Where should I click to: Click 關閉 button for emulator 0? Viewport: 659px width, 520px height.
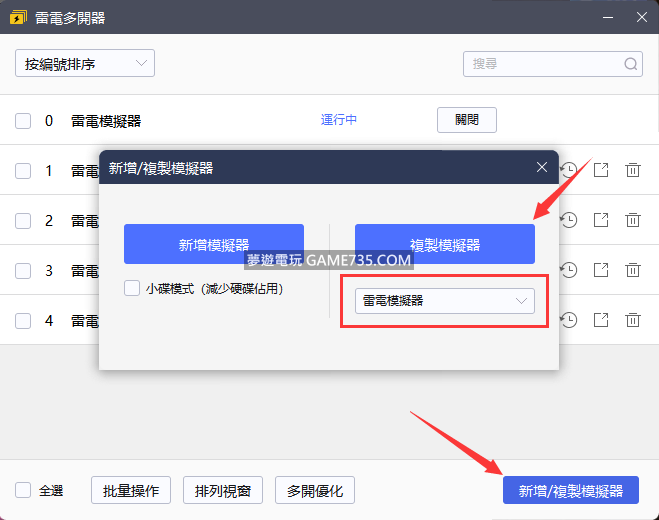pos(467,120)
